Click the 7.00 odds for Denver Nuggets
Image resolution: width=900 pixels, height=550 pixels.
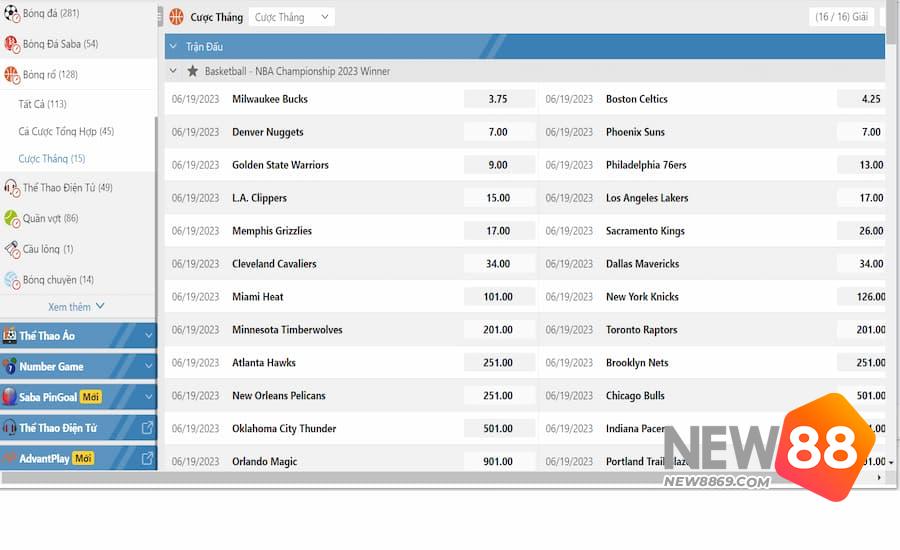coord(498,132)
